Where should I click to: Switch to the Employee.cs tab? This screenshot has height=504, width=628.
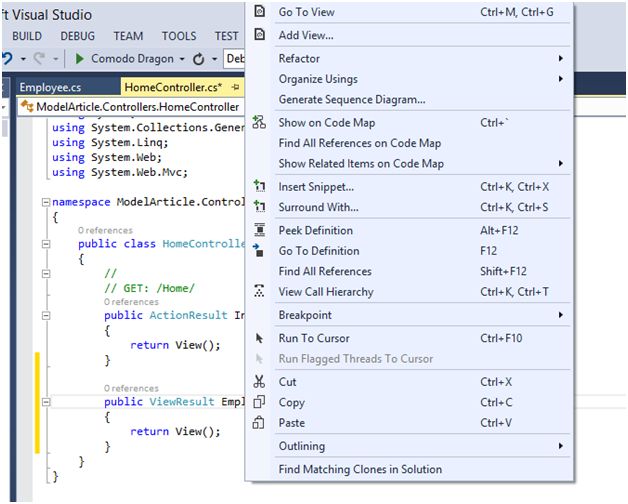point(50,87)
